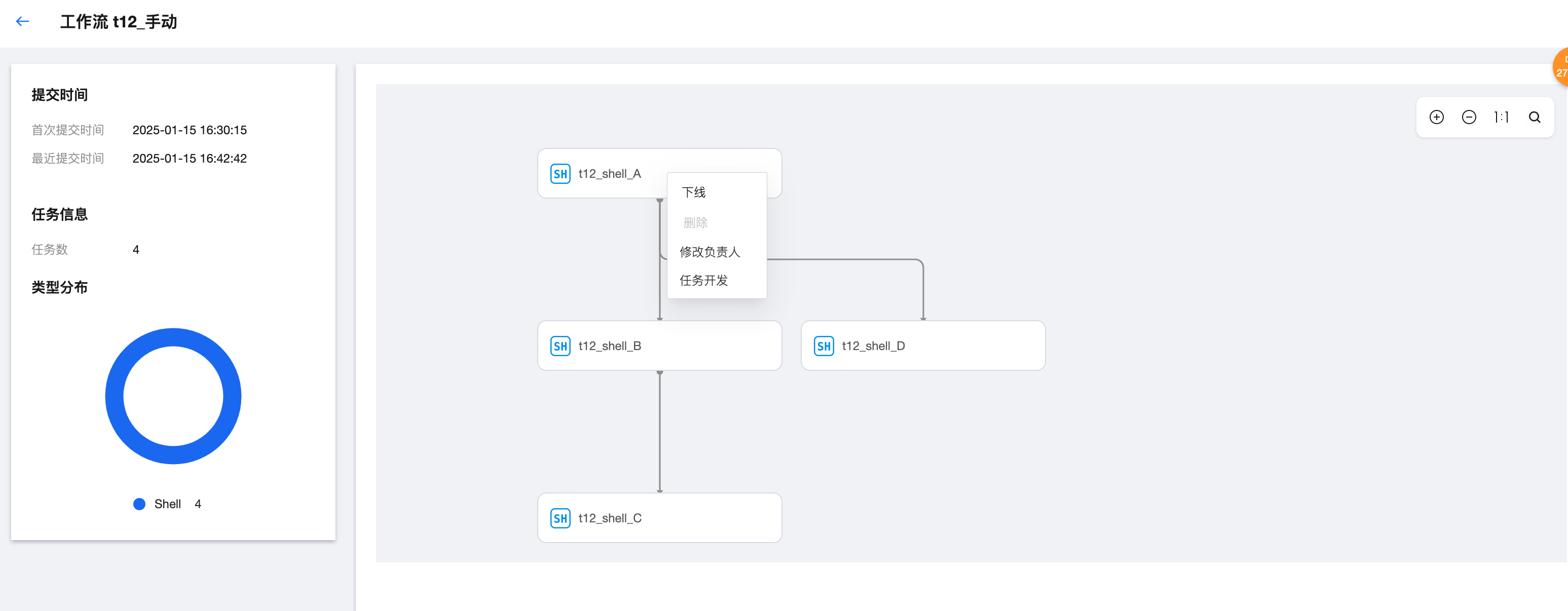Click the SH icon on t12_shell_C
Image resolution: width=1568 pixels, height=611 pixels.
coord(560,518)
